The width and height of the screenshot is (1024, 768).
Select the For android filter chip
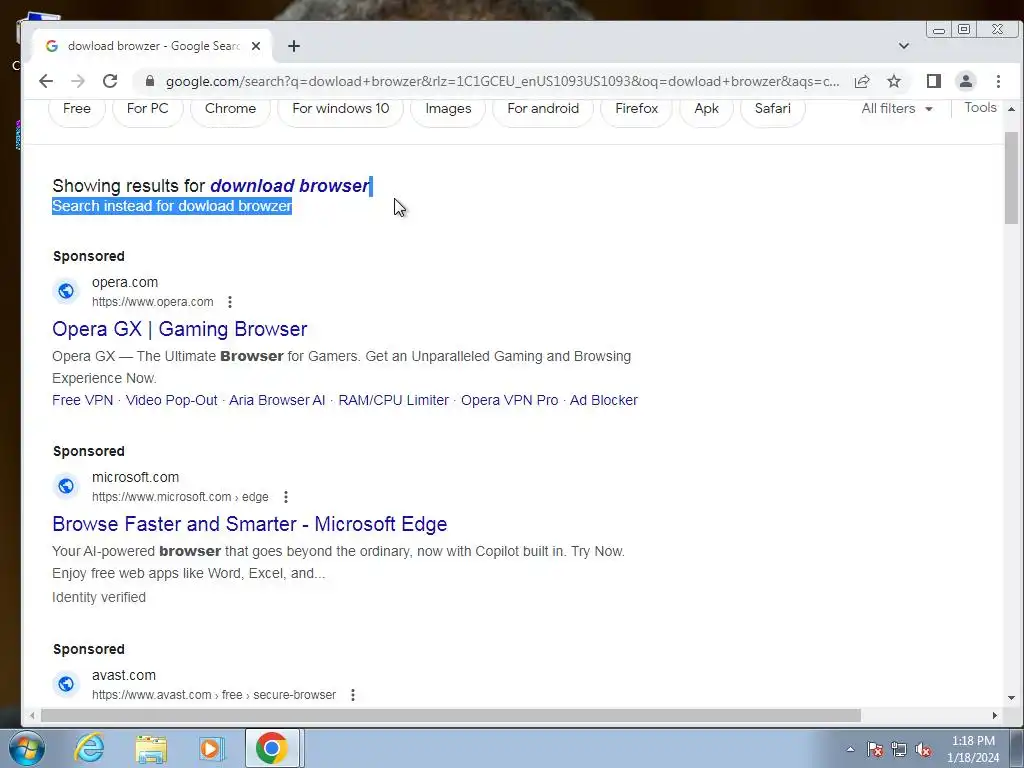[x=543, y=109]
